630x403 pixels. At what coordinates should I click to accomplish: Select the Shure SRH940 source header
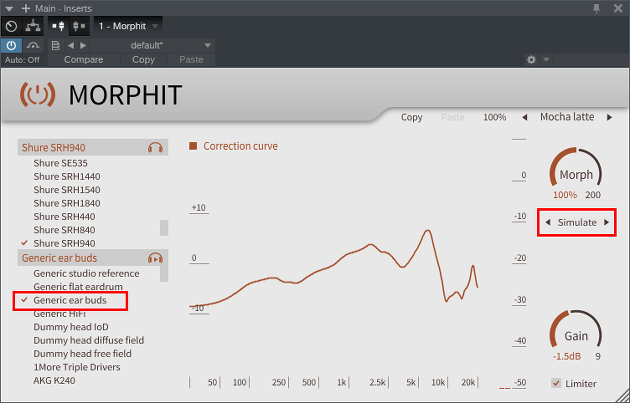[x=93, y=147]
